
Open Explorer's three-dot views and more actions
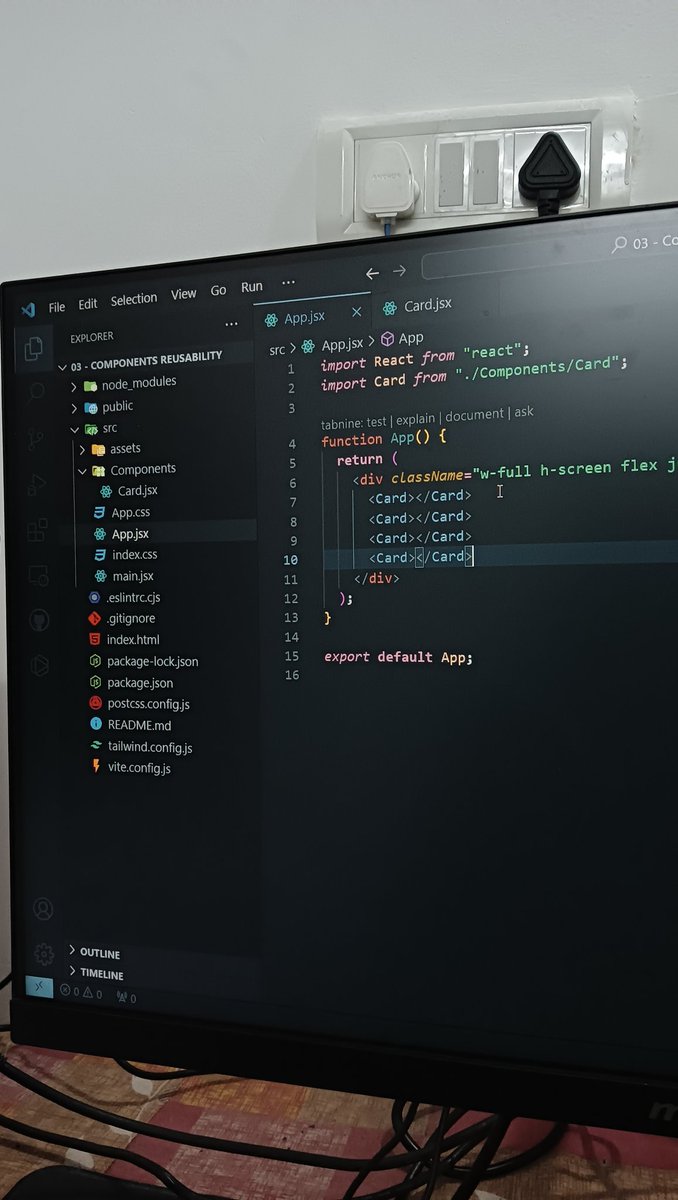pyautogui.click(x=232, y=324)
